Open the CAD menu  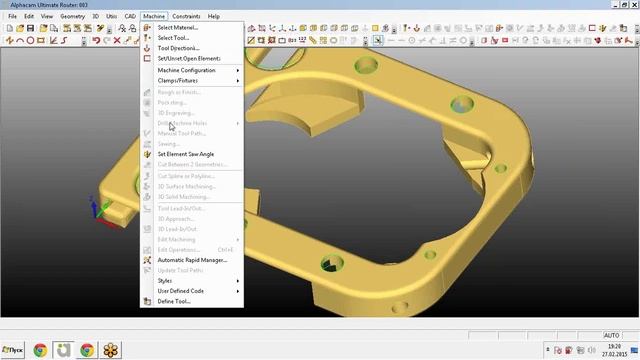point(130,16)
